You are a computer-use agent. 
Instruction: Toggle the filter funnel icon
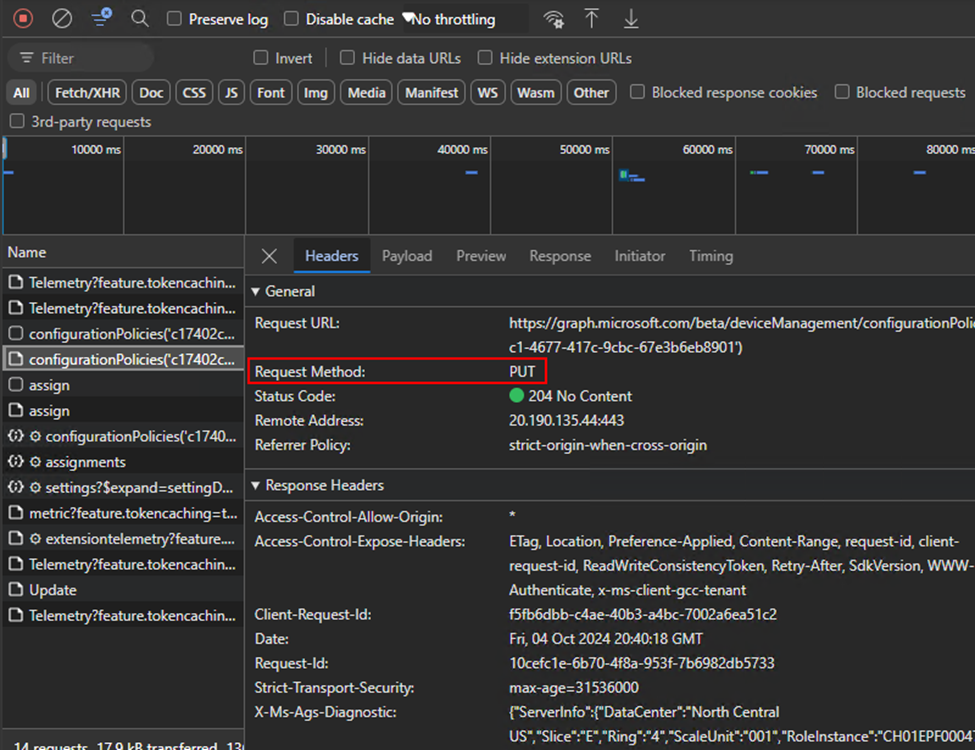click(x=101, y=18)
